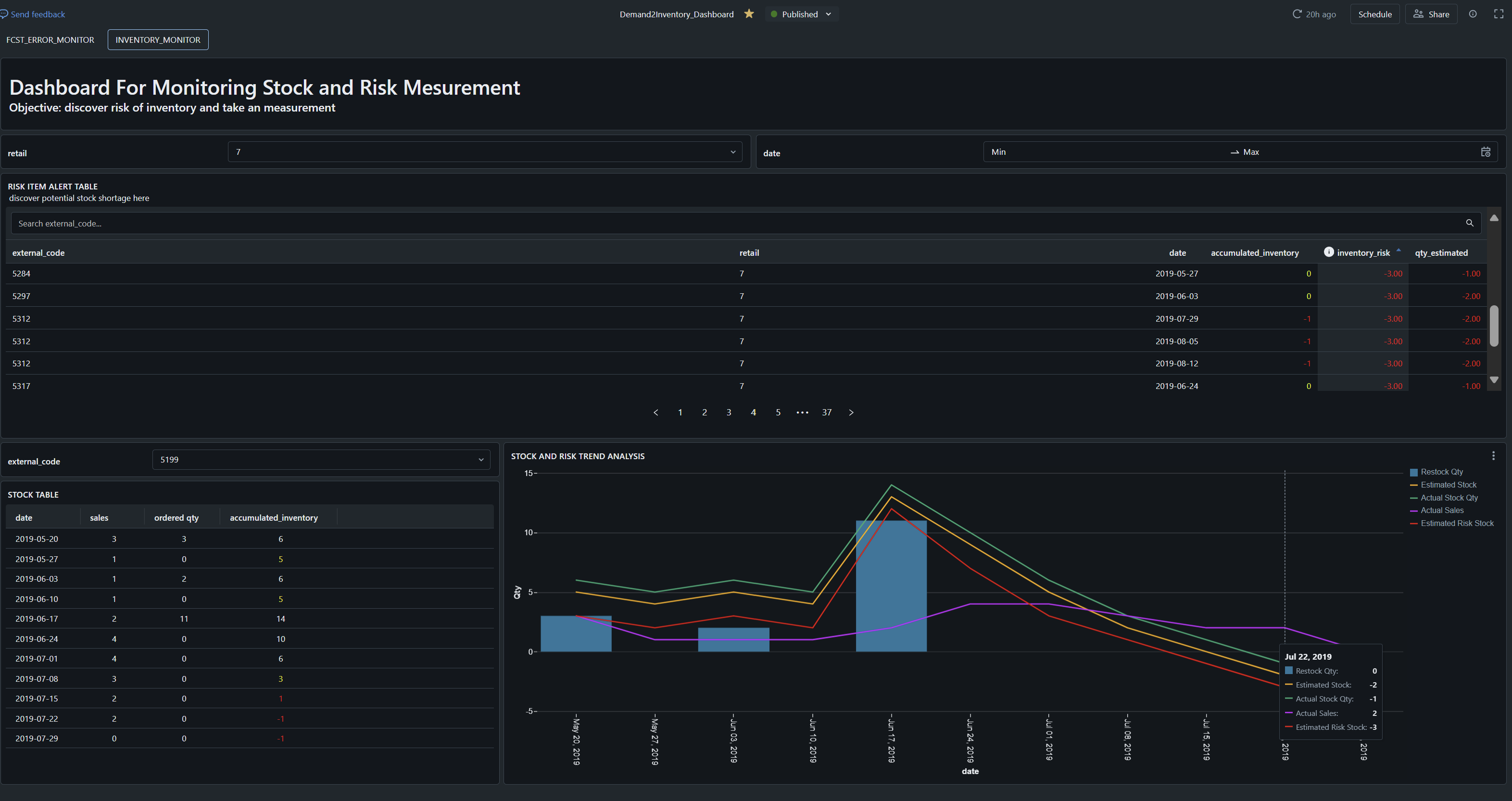Expand the Published status dropdown
1512x801 pixels.
click(x=828, y=14)
